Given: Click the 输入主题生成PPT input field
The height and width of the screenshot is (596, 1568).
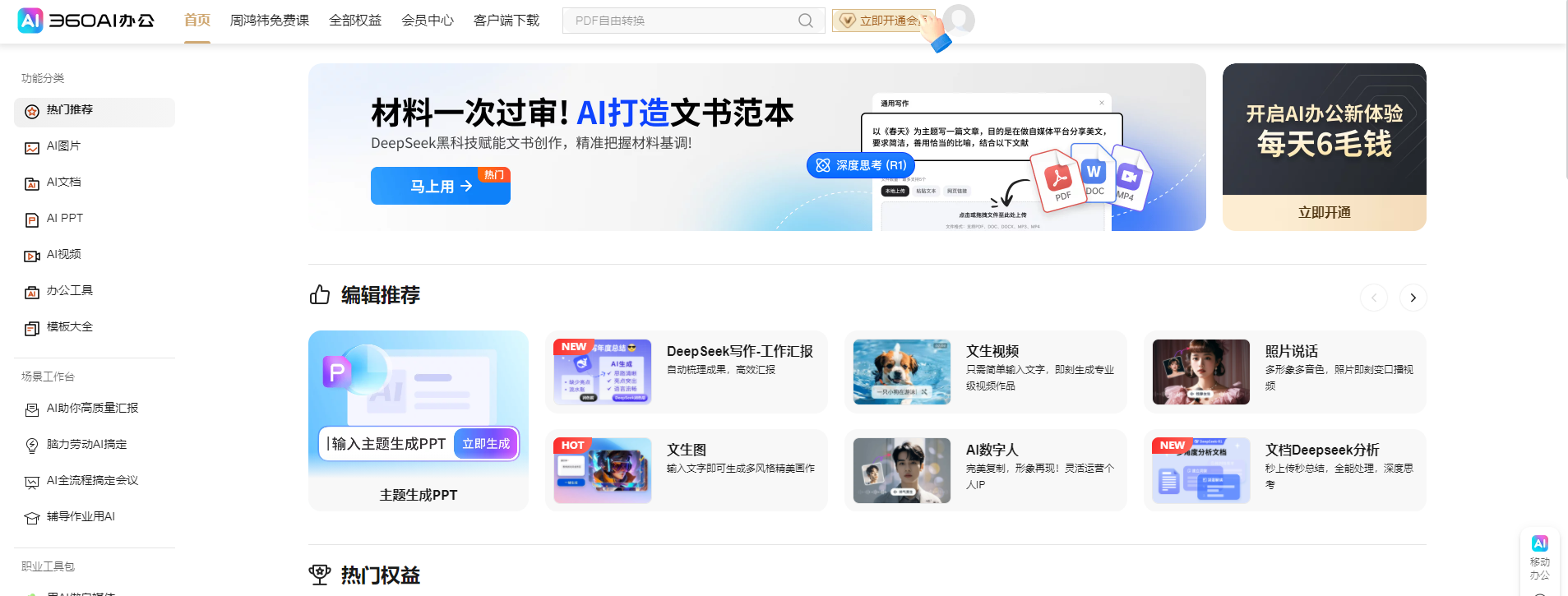Looking at the screenshot, I should [x=387, y=444].
